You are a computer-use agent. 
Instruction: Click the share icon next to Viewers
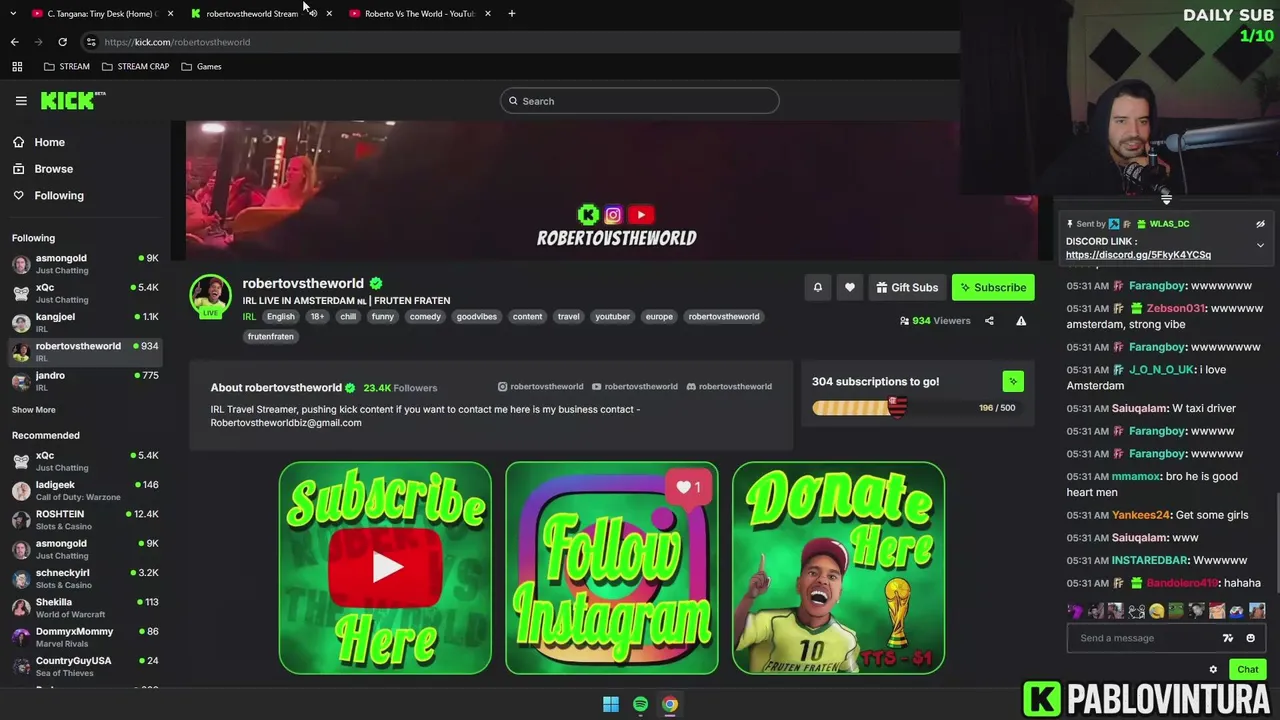point(989,321)
